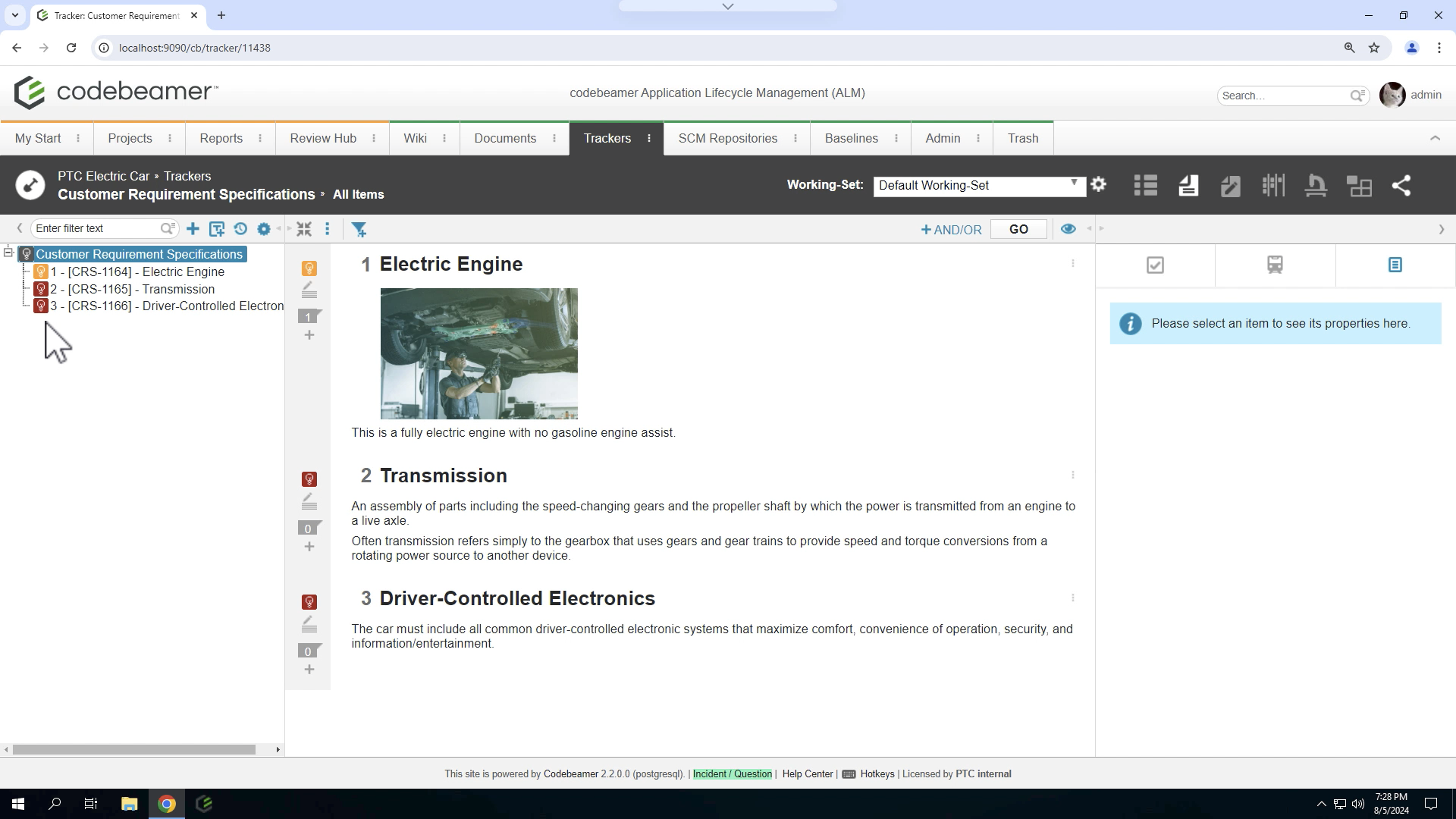Click inside the Enter filter text field

click(x=99, y=228)
